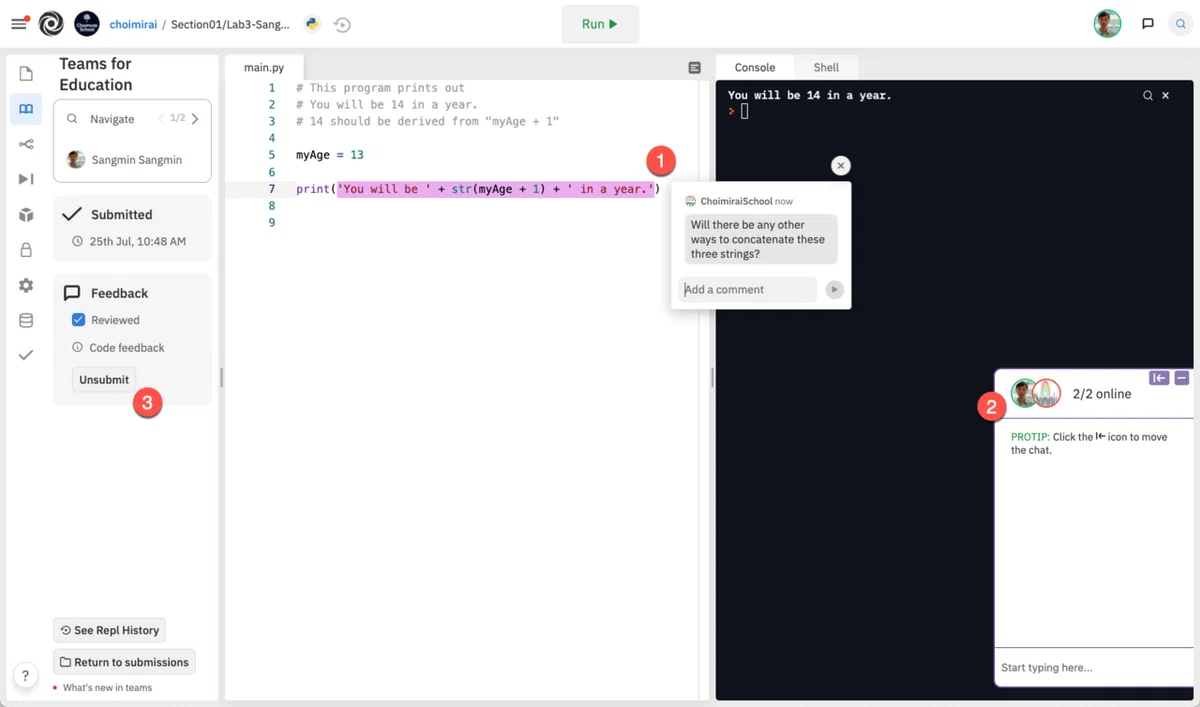Click the editor comments panel icon
The height and width of the screenshot is (707, 1200).
coord(695,68)
